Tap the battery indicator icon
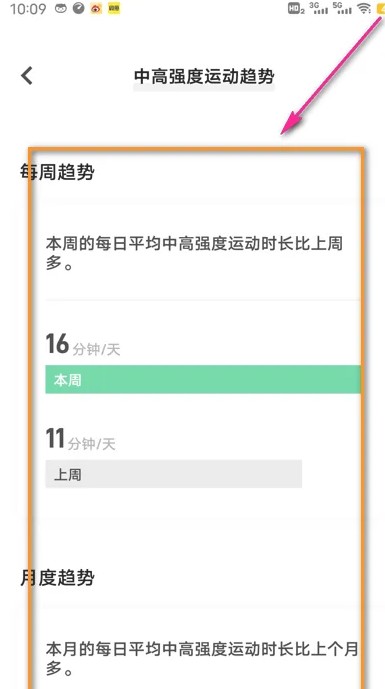The image size is (385, 689). 380,9
